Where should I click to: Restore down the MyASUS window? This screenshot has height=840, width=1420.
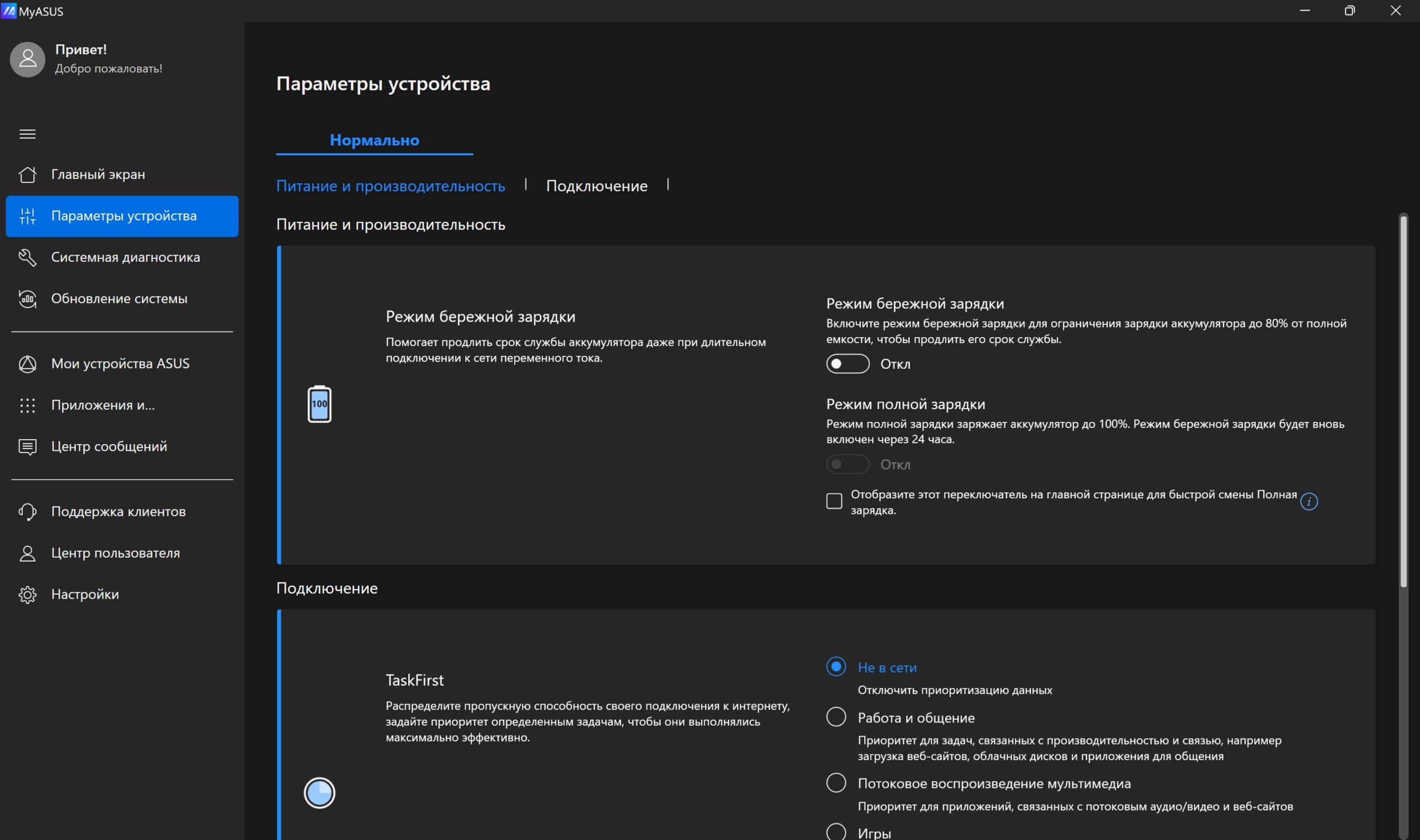(x=1350, y=11)
